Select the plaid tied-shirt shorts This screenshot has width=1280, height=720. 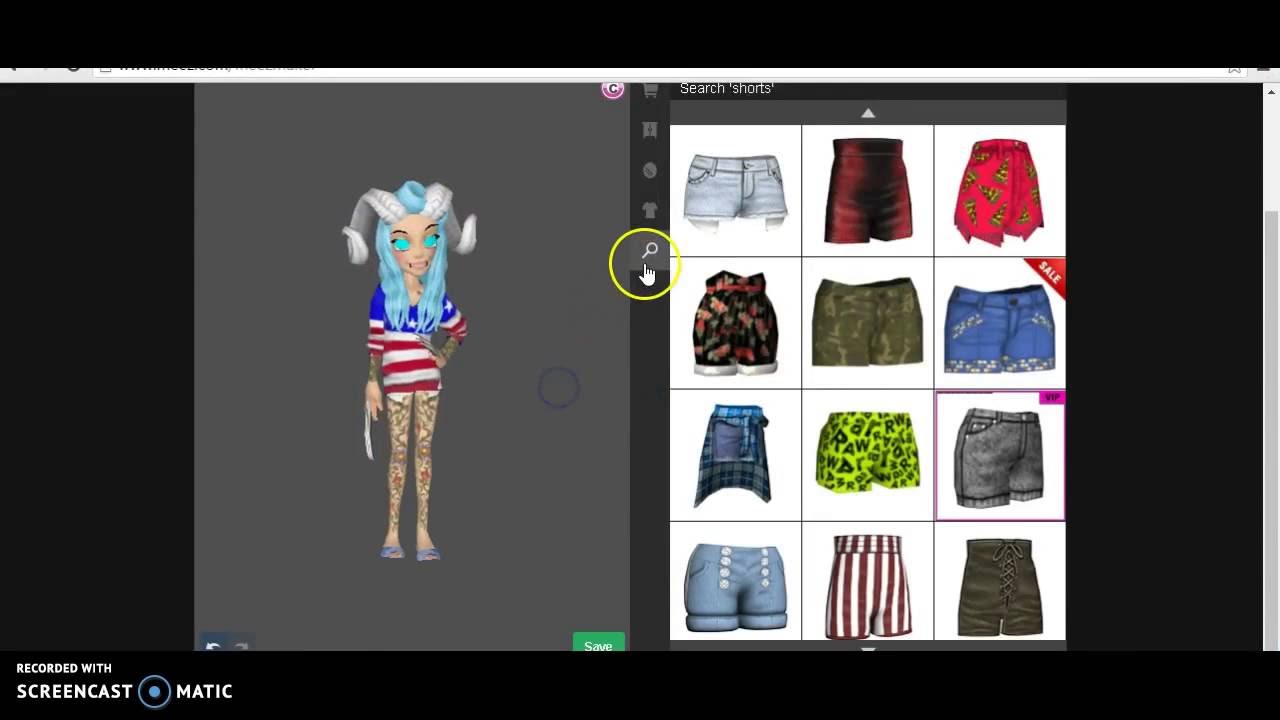735,455
